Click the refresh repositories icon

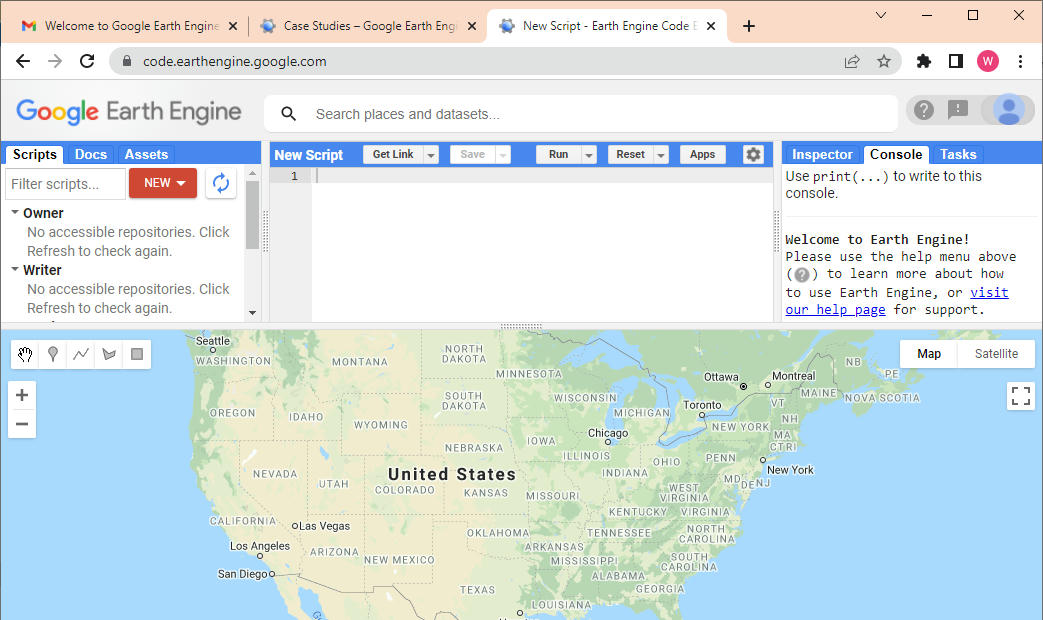[221, 183]
